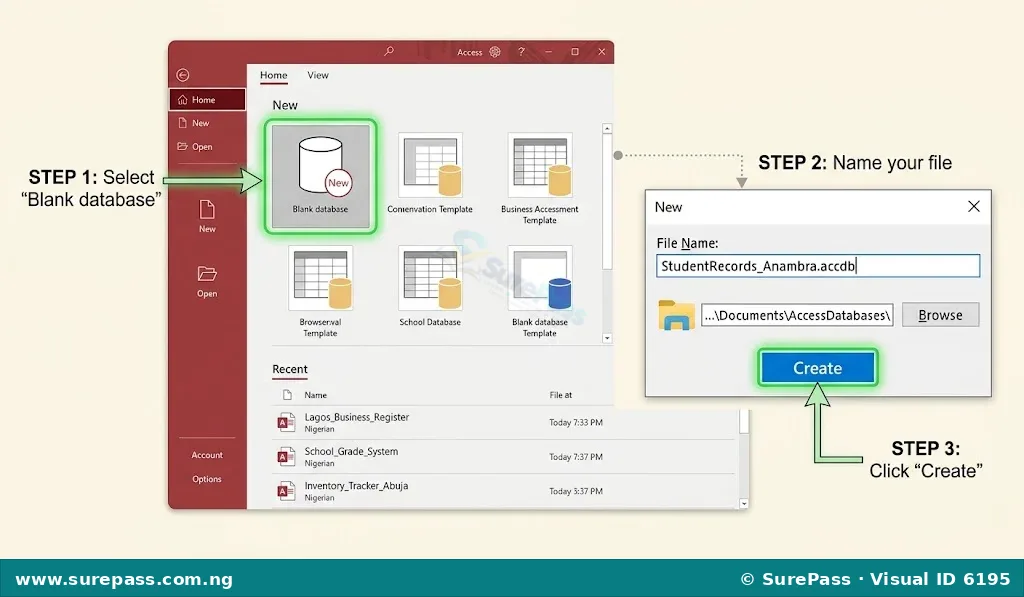
Task: Select the Blank database template
Action: click(321, 176)
